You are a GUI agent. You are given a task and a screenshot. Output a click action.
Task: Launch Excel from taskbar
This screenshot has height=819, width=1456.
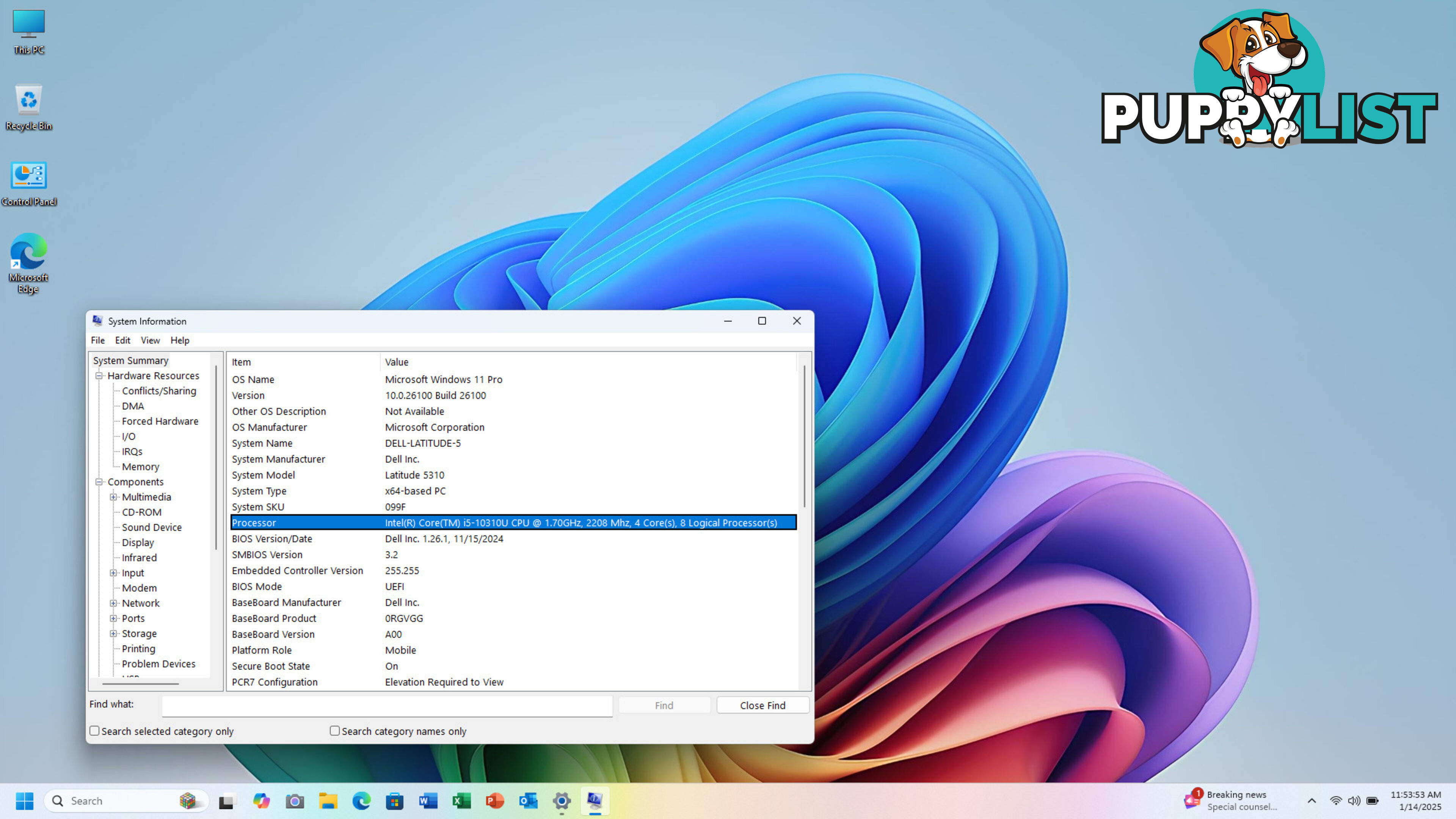(x=461, y=801)
